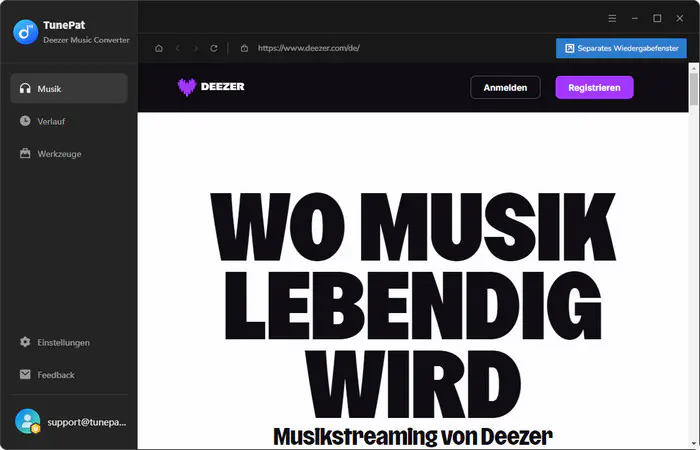Click the envelope icon beside Feedback
The image size is (700, 450).
25,374
